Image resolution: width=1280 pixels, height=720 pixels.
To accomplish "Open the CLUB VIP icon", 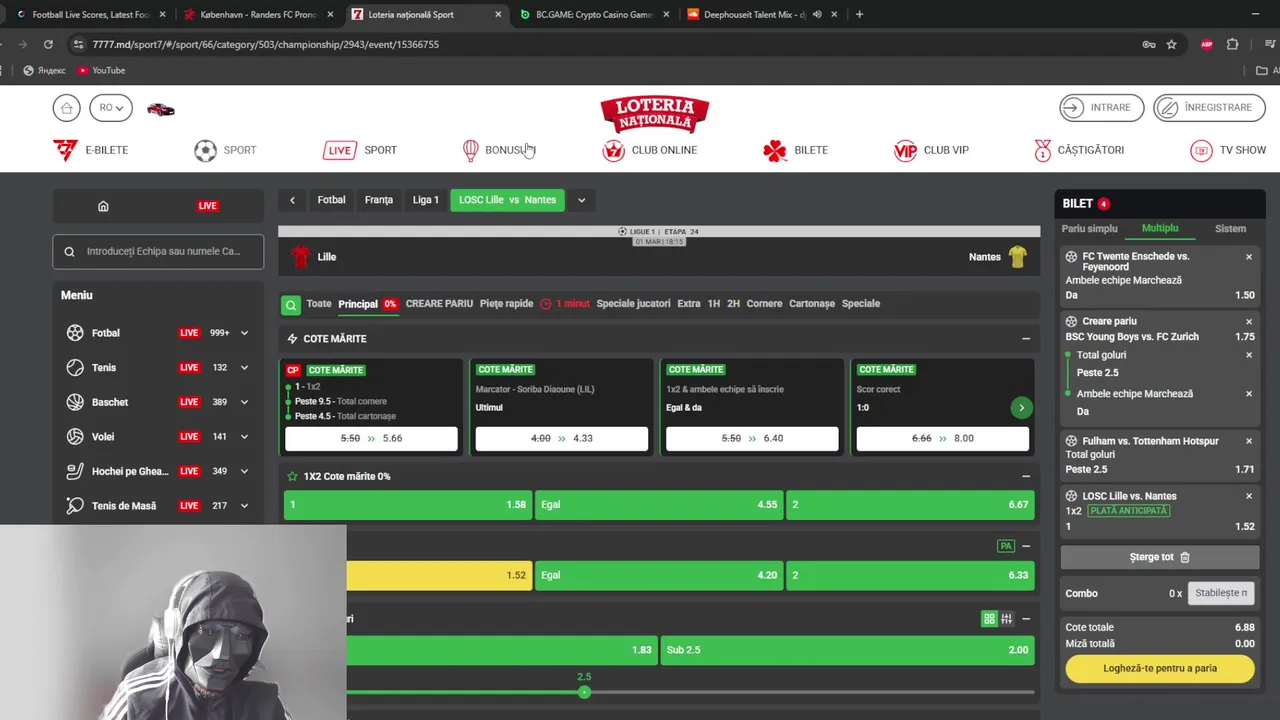I will [905, 150].
